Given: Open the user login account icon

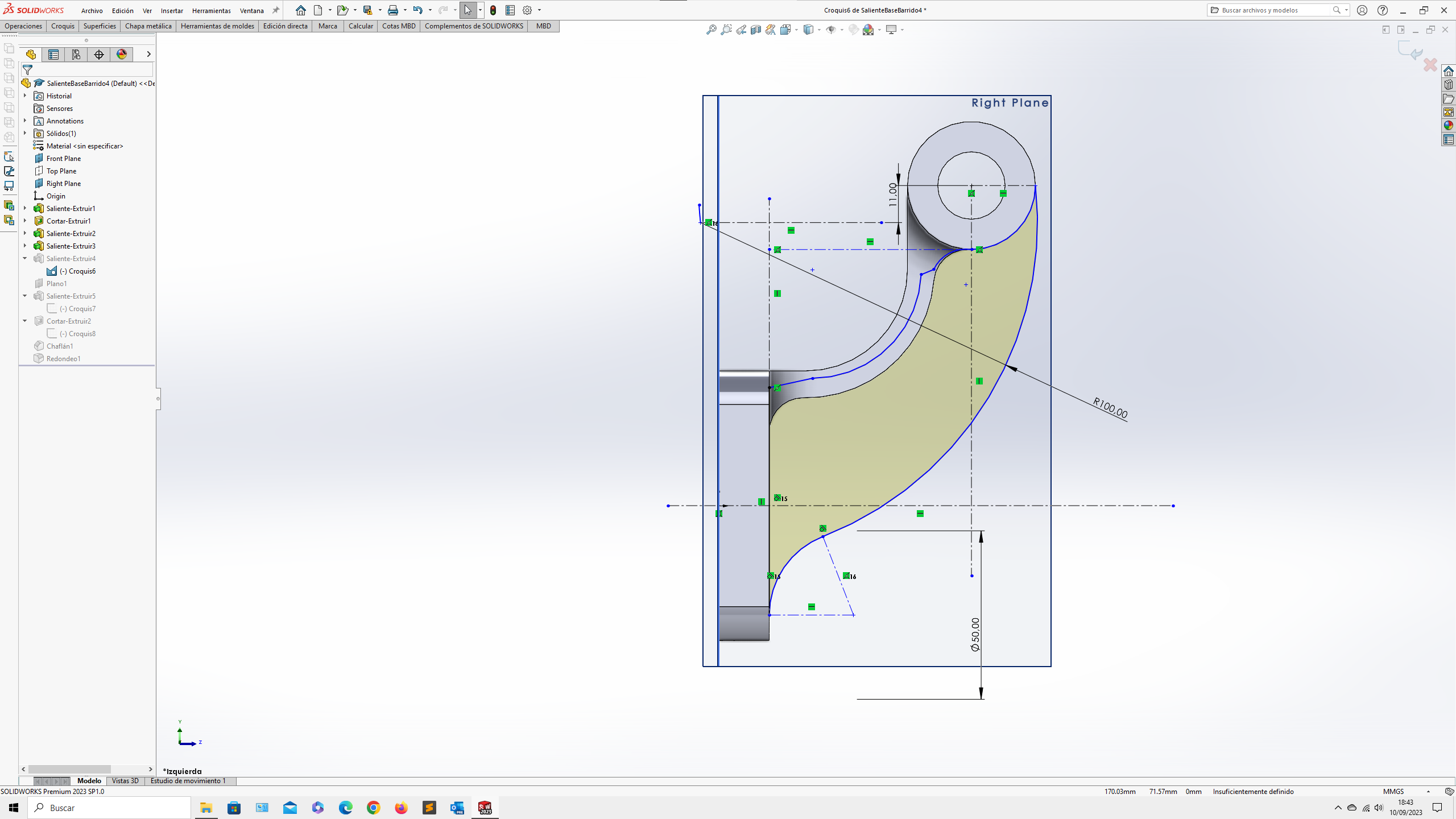Looking at the screenshot, I should (1362, 10).
